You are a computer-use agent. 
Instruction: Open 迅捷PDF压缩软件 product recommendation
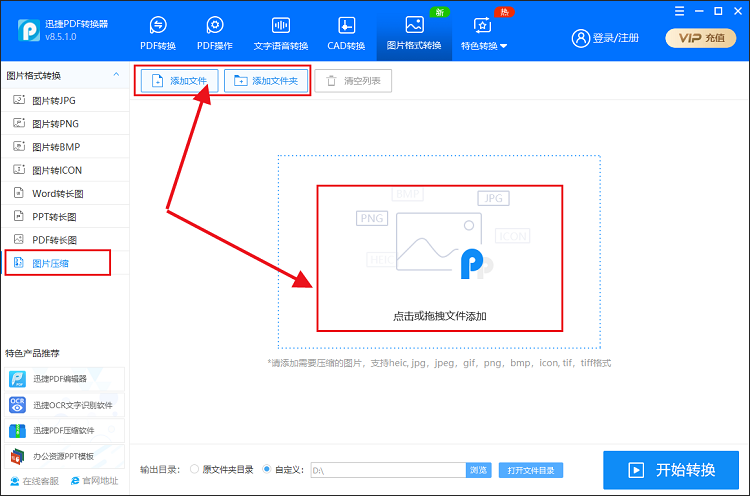click(65, 430)
